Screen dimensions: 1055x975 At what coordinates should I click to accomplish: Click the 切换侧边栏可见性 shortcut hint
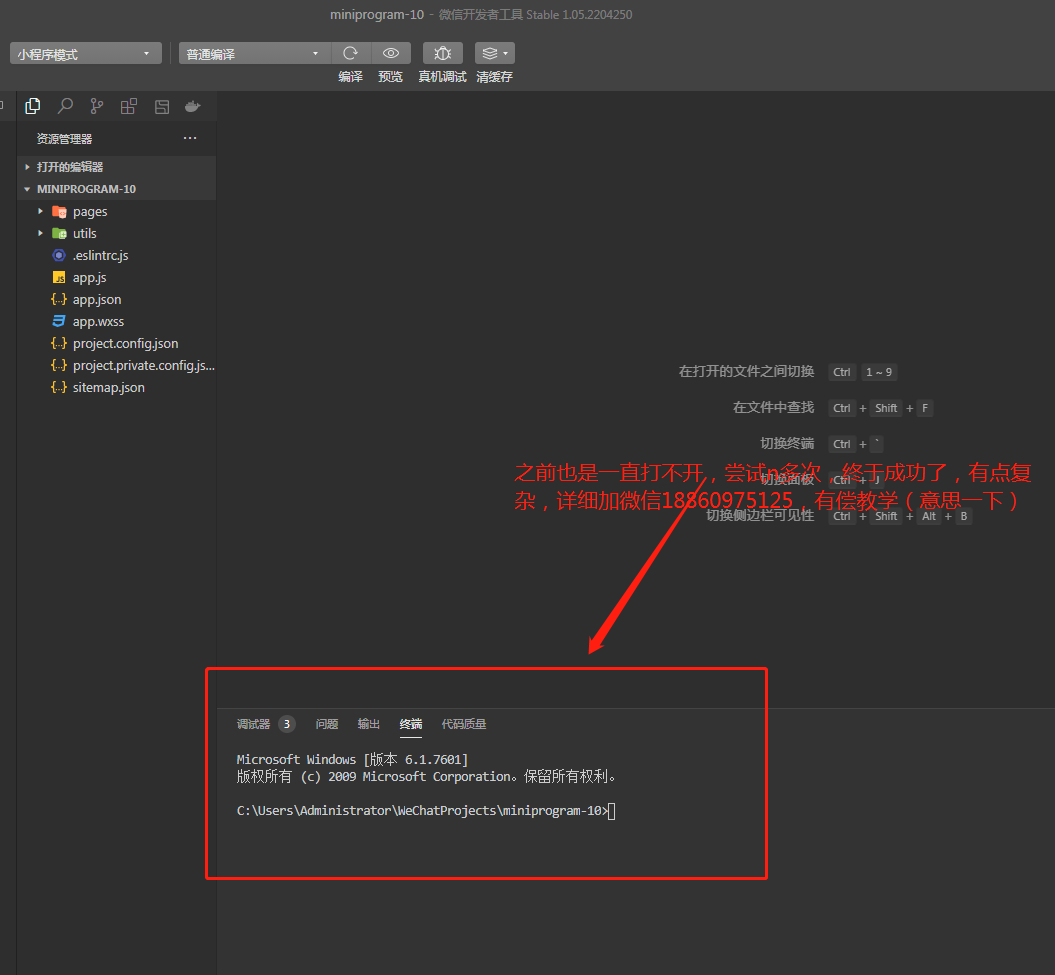[x=760, y=515]
